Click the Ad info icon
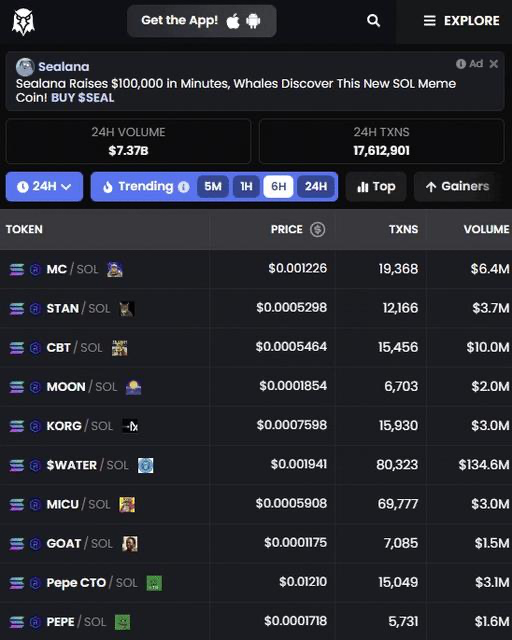512x640 pixels. (461, 64)
